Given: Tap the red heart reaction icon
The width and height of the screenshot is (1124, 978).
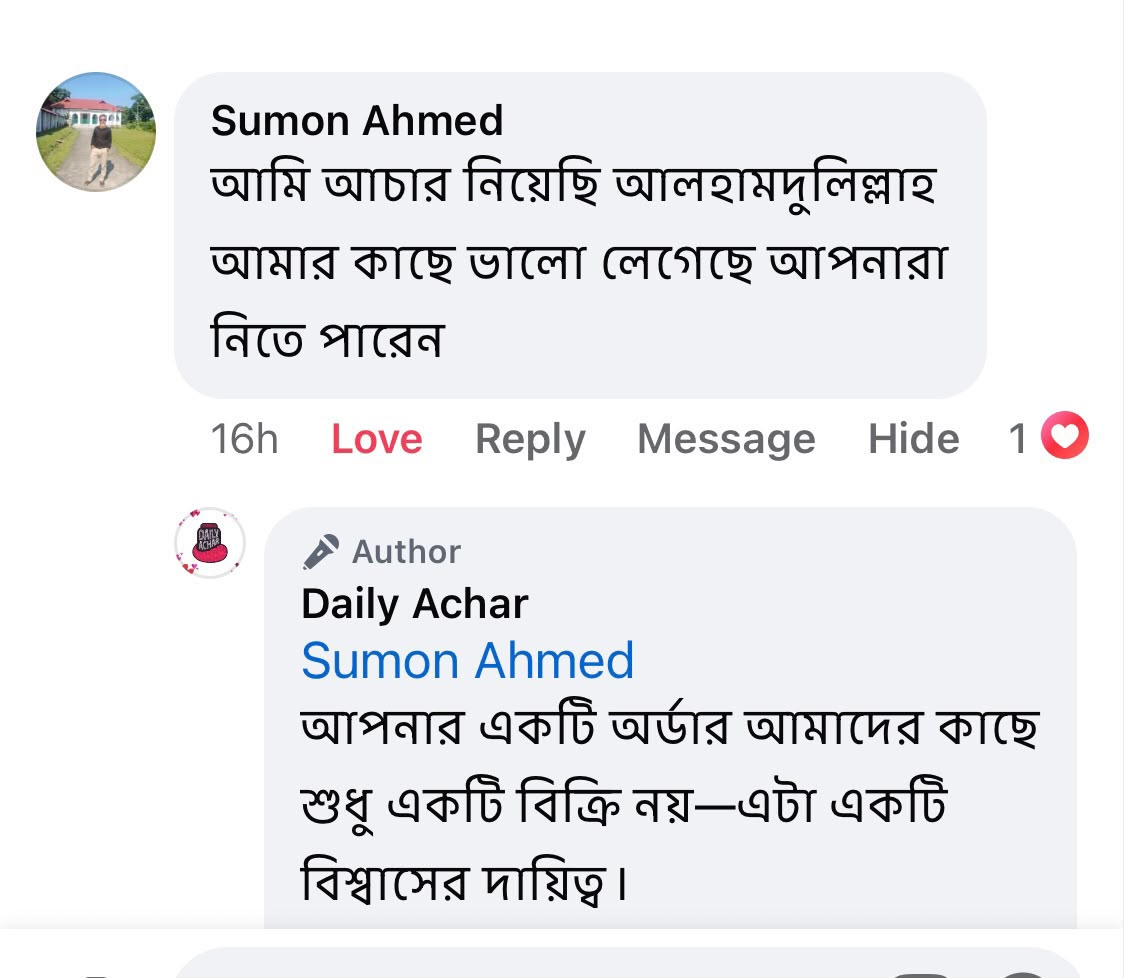Looking at the screenshot, I should pyautogui.click(x=1065, y=435).
